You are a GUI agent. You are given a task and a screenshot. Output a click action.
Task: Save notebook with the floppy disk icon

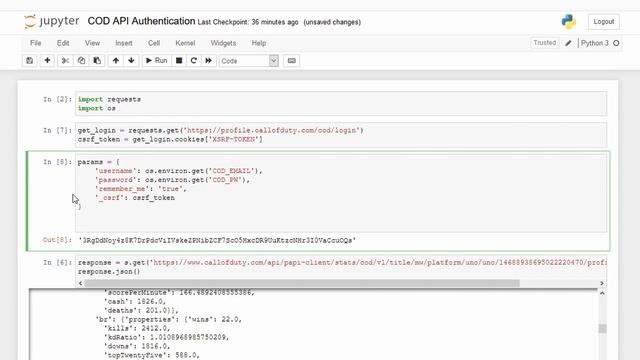coord(29,60)
